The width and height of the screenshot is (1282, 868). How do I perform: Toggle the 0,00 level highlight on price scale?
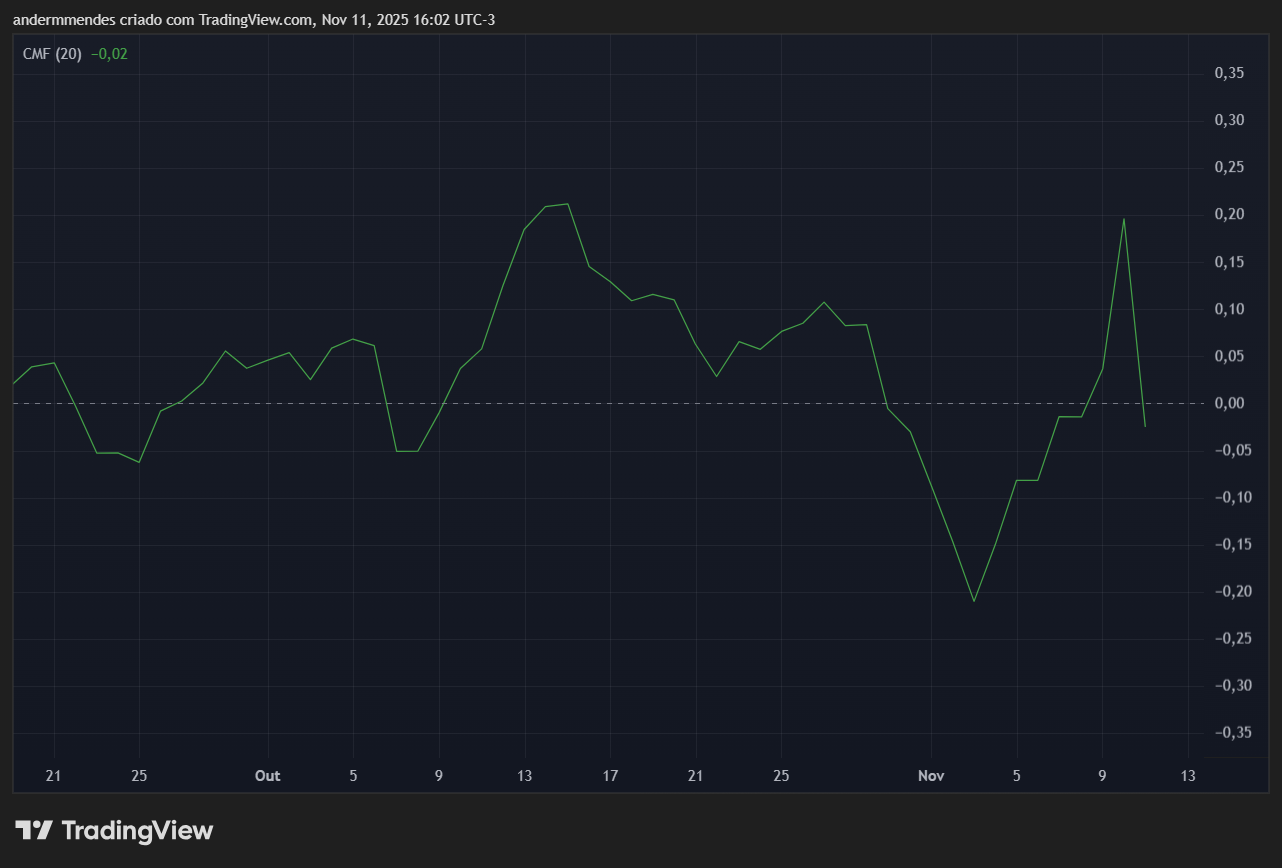click(1231, 403)
